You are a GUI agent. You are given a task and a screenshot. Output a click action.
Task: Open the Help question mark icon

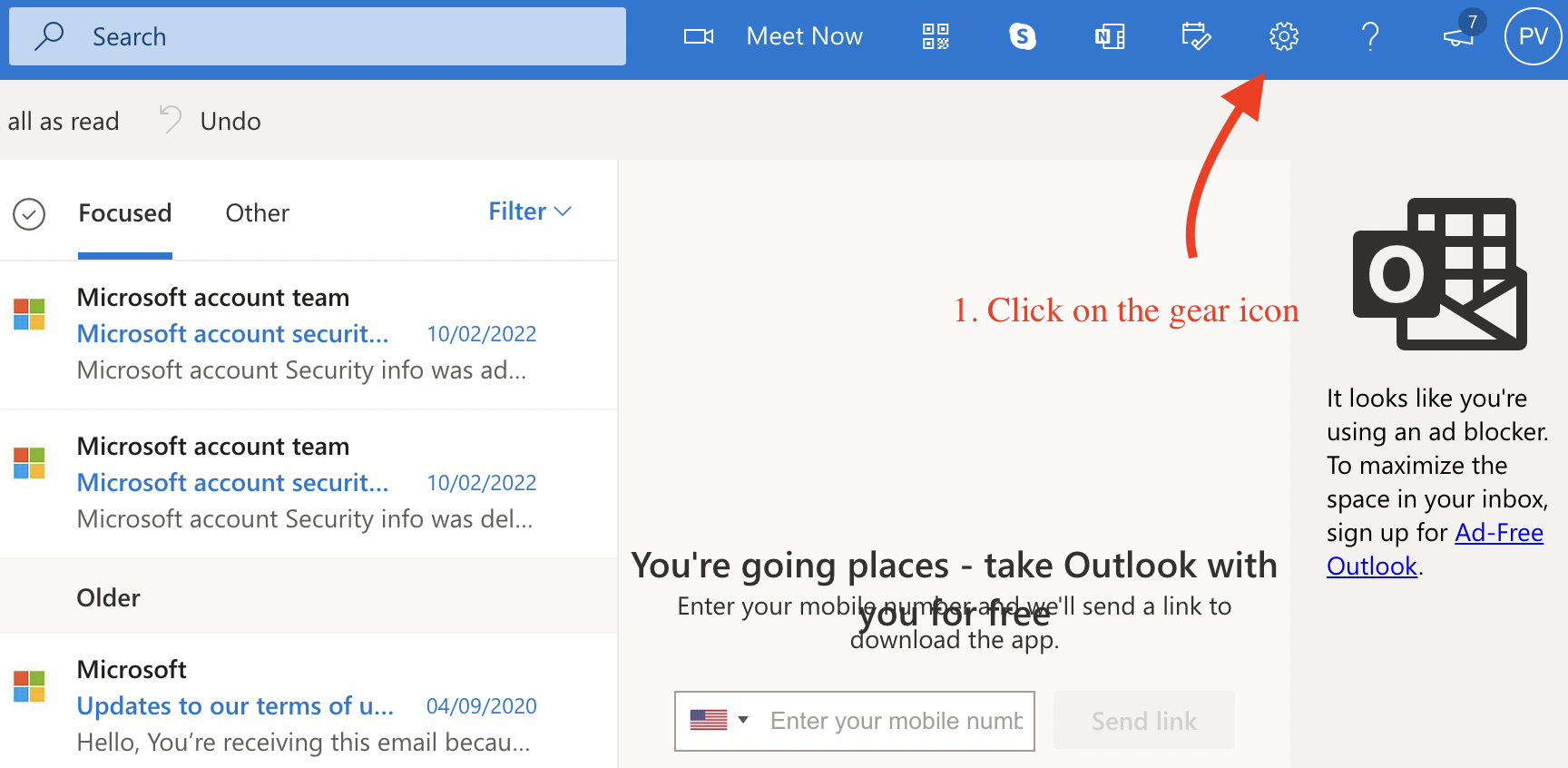[1370, 37]
